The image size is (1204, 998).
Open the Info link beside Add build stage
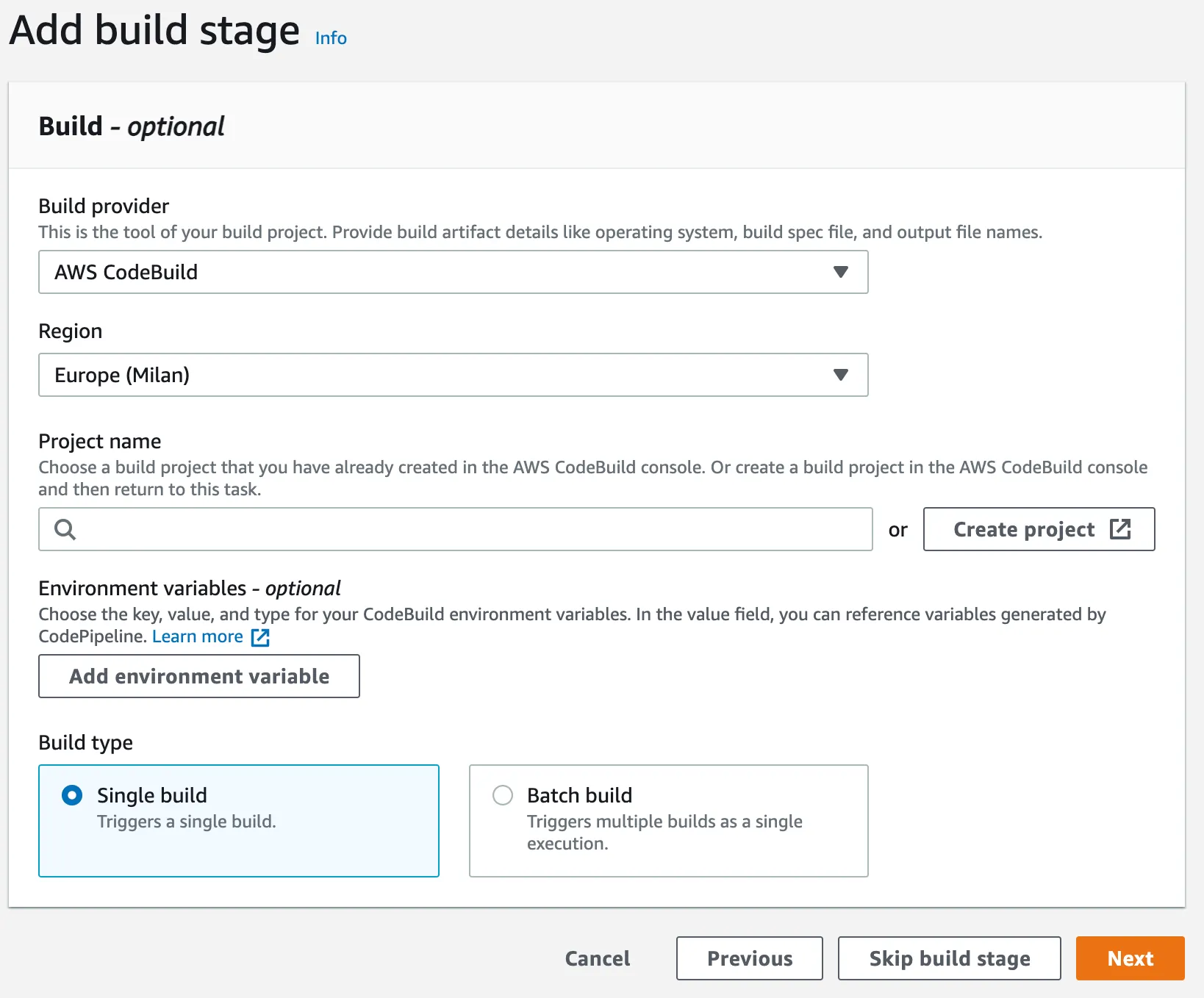[x=331, y=37]
